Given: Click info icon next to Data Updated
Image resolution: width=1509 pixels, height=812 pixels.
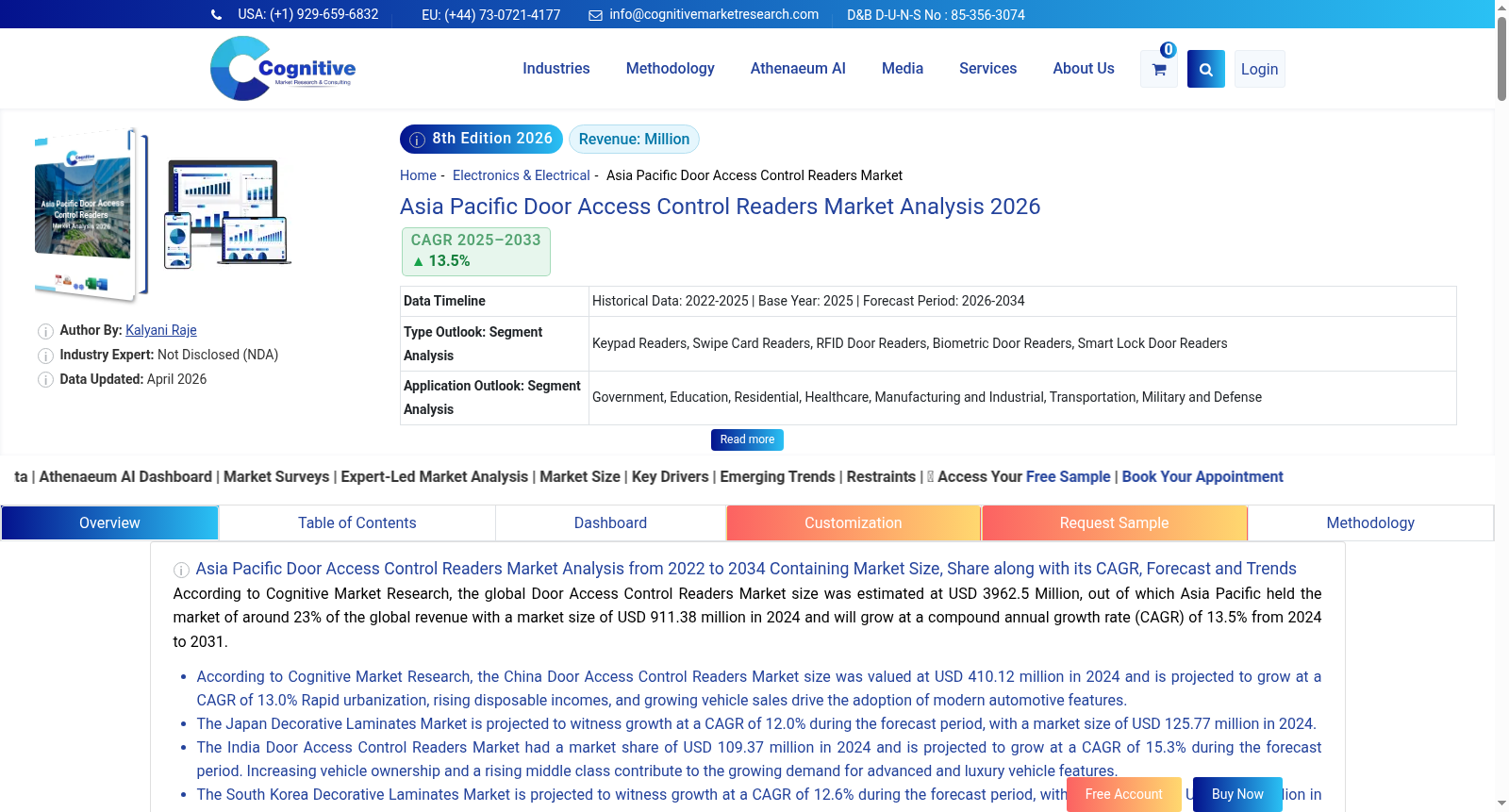Looking at the screenshot, I should coord(45,380).
